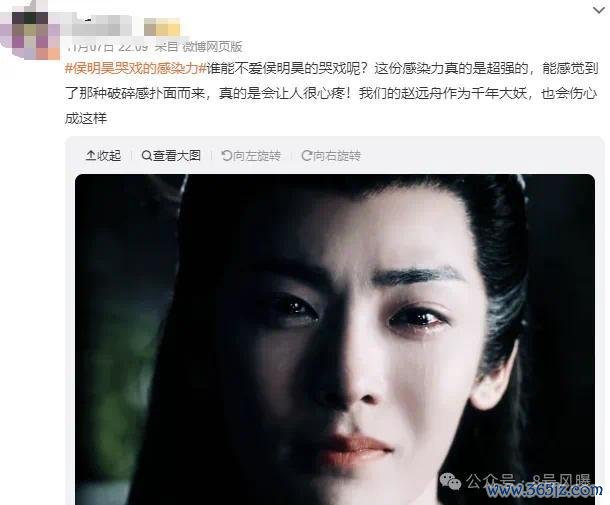This screenshot has height=505, width=610.
Task: Click the 公众号 watermark label
Action: pyautogui.click(x=490, y=481)
